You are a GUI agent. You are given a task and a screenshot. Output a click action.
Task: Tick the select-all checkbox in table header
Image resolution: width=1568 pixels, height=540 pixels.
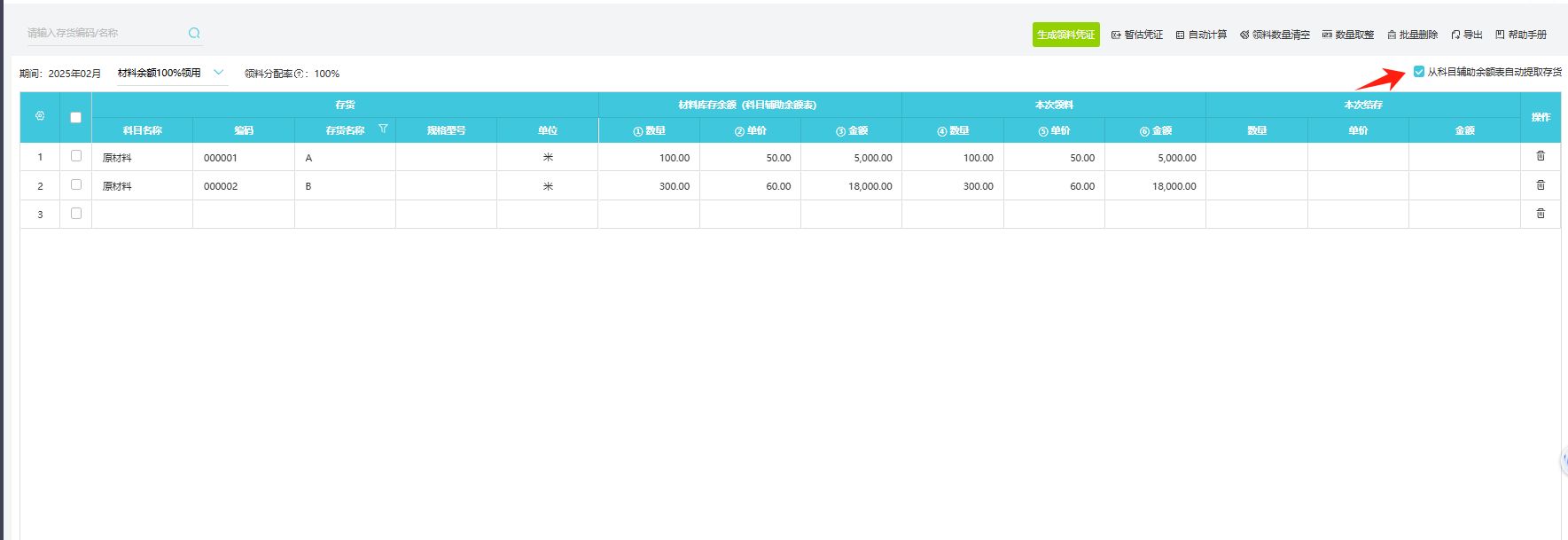coord(75,117)
